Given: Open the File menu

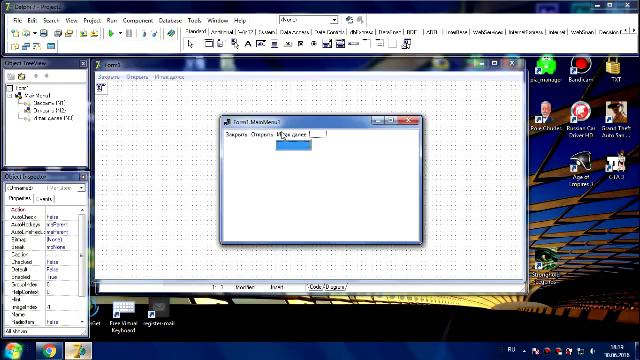Looking at the screenshot, I should pos(18,20).
